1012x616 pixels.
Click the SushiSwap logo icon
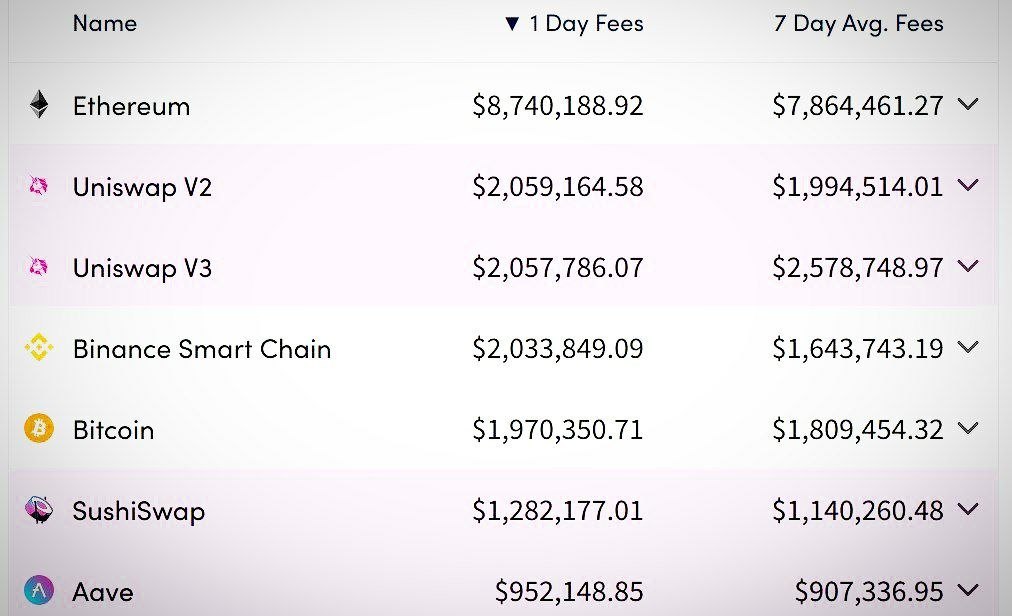pyautogui.click(x=39, y=509)
